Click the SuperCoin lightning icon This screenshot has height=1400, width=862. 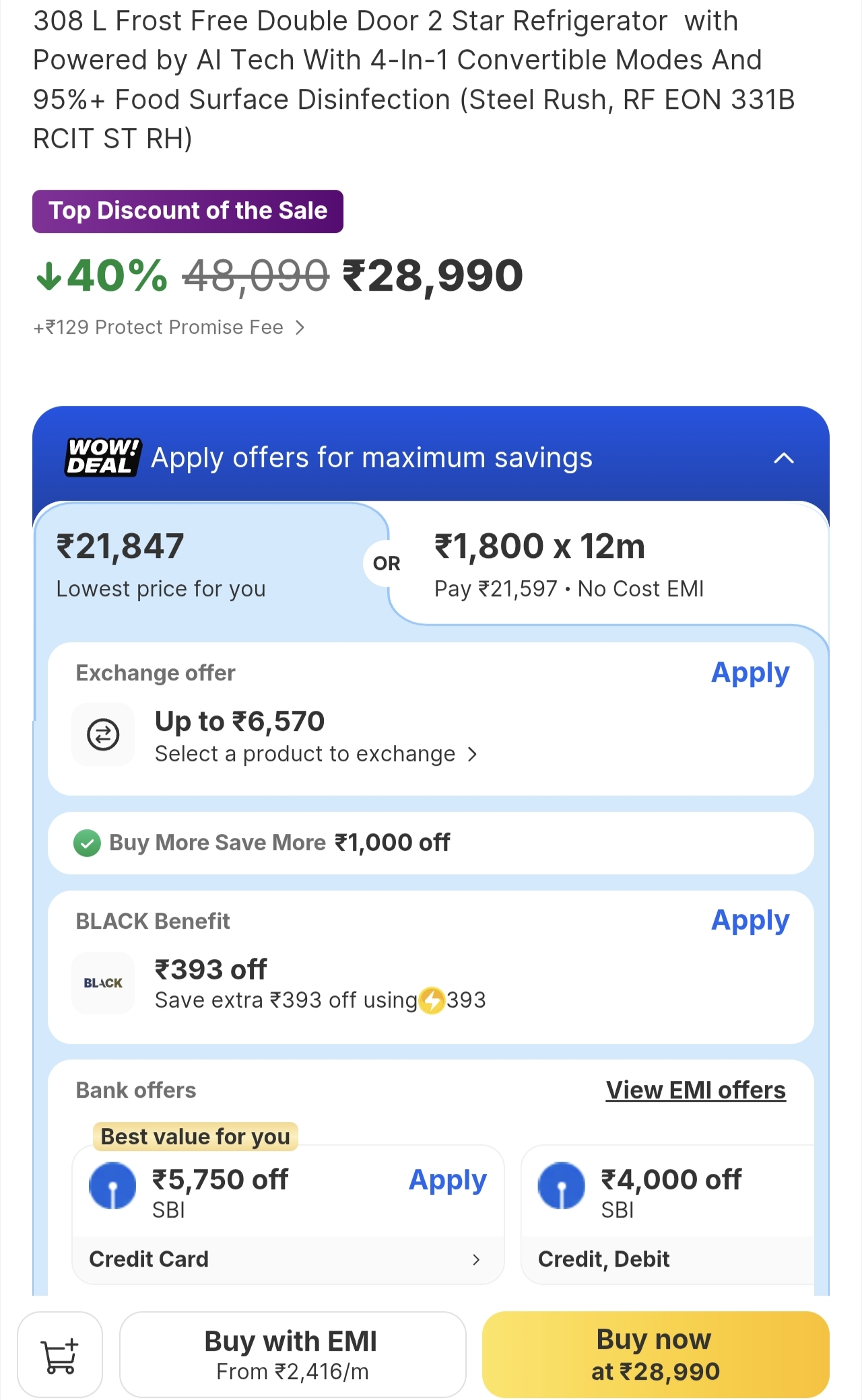click(432, 1000)
